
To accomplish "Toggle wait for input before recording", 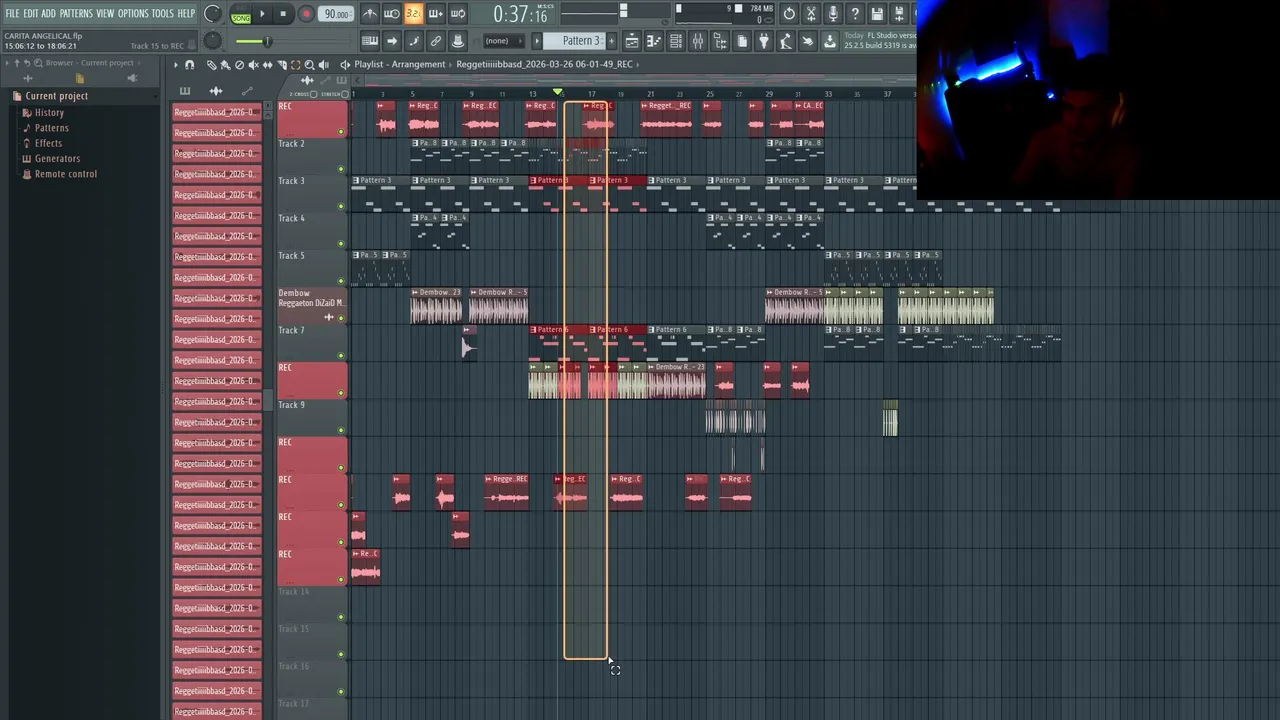I will (391, 14).
